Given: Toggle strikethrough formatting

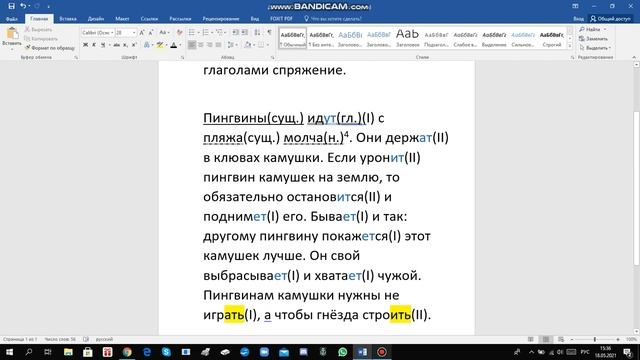Looking at the screenshot, I should [x=117, y=45].
